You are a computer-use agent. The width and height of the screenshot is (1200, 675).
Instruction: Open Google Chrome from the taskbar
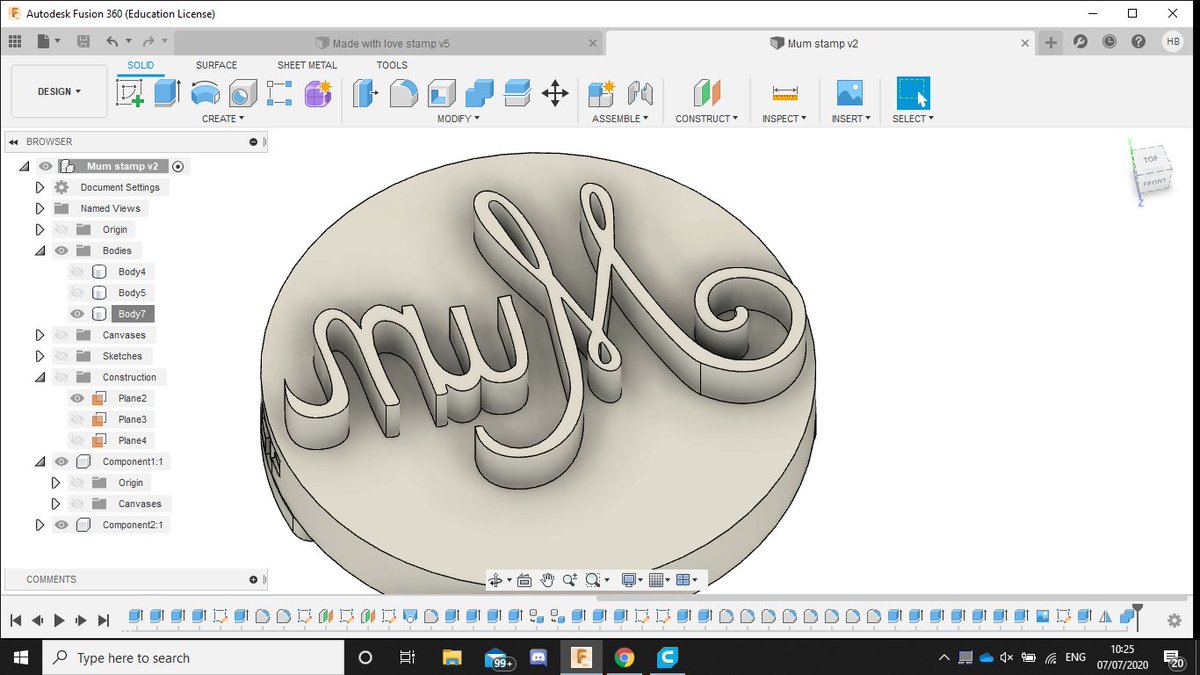[624, 658]
